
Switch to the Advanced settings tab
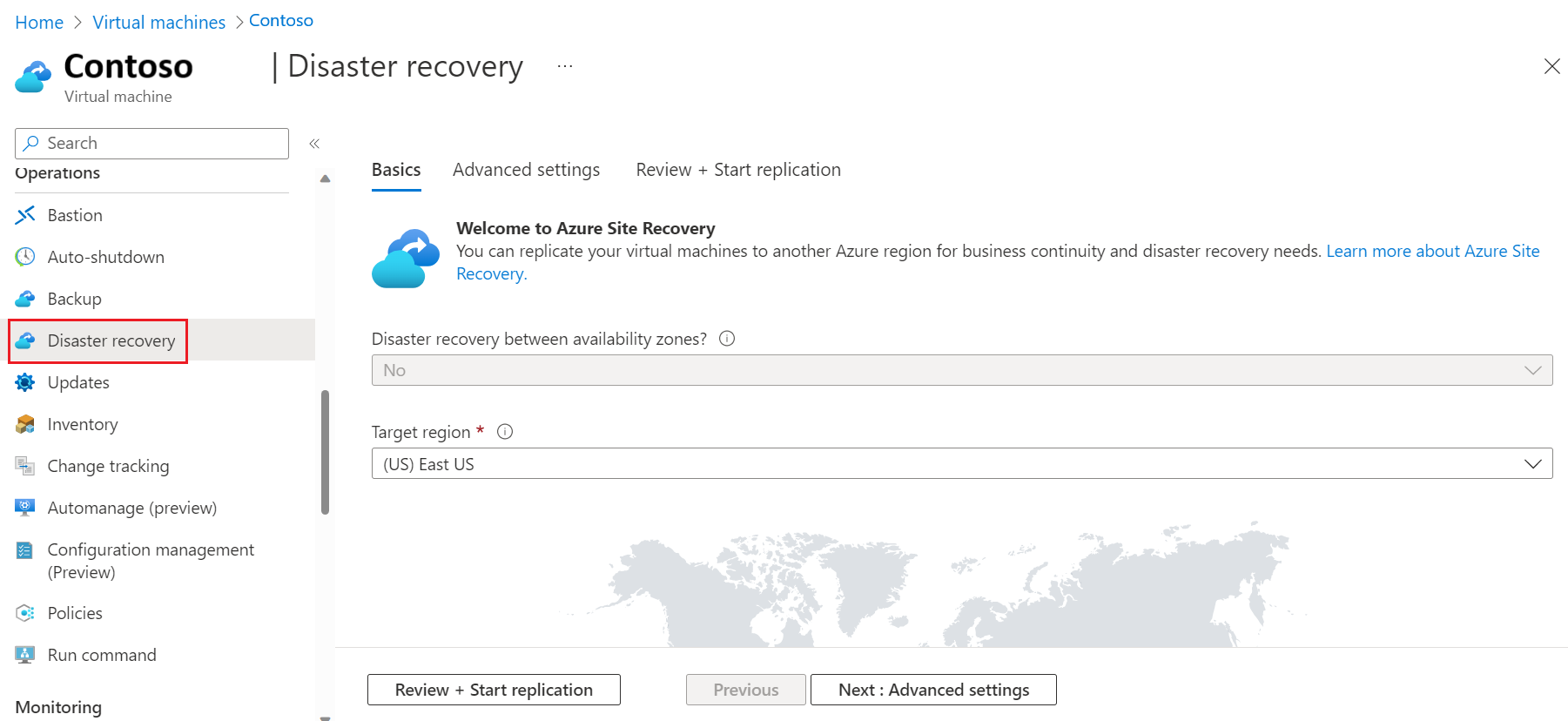(526, 170)
